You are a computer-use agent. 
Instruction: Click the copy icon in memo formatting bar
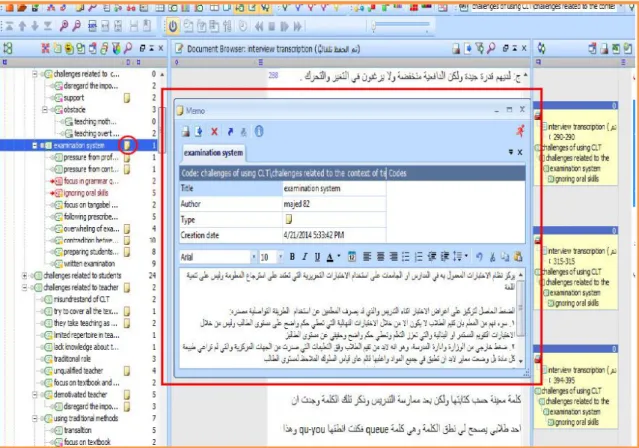pyautogui.click(x=505, y=257)
